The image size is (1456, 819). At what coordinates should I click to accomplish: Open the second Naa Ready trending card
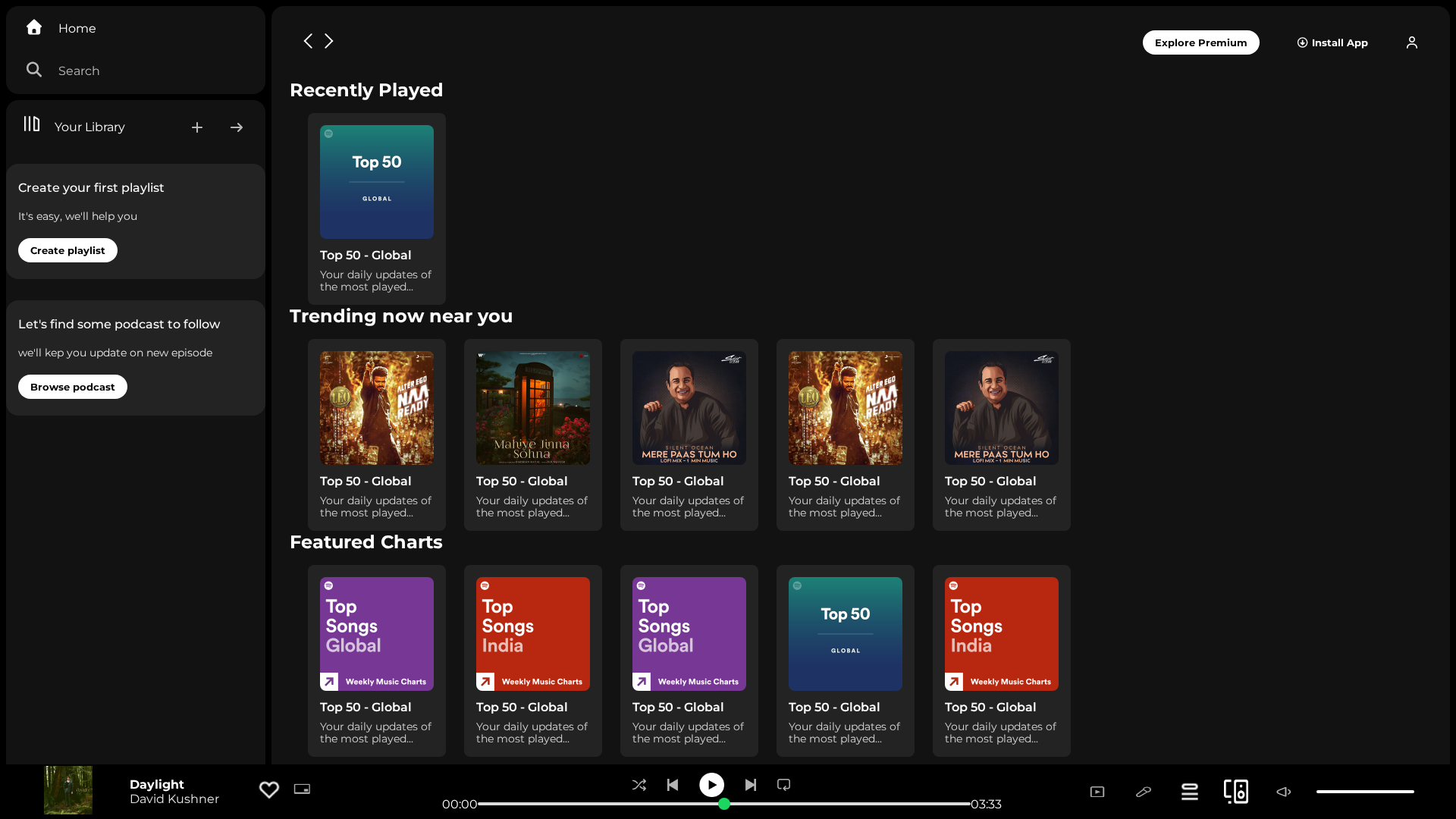[x=846, y=435]
